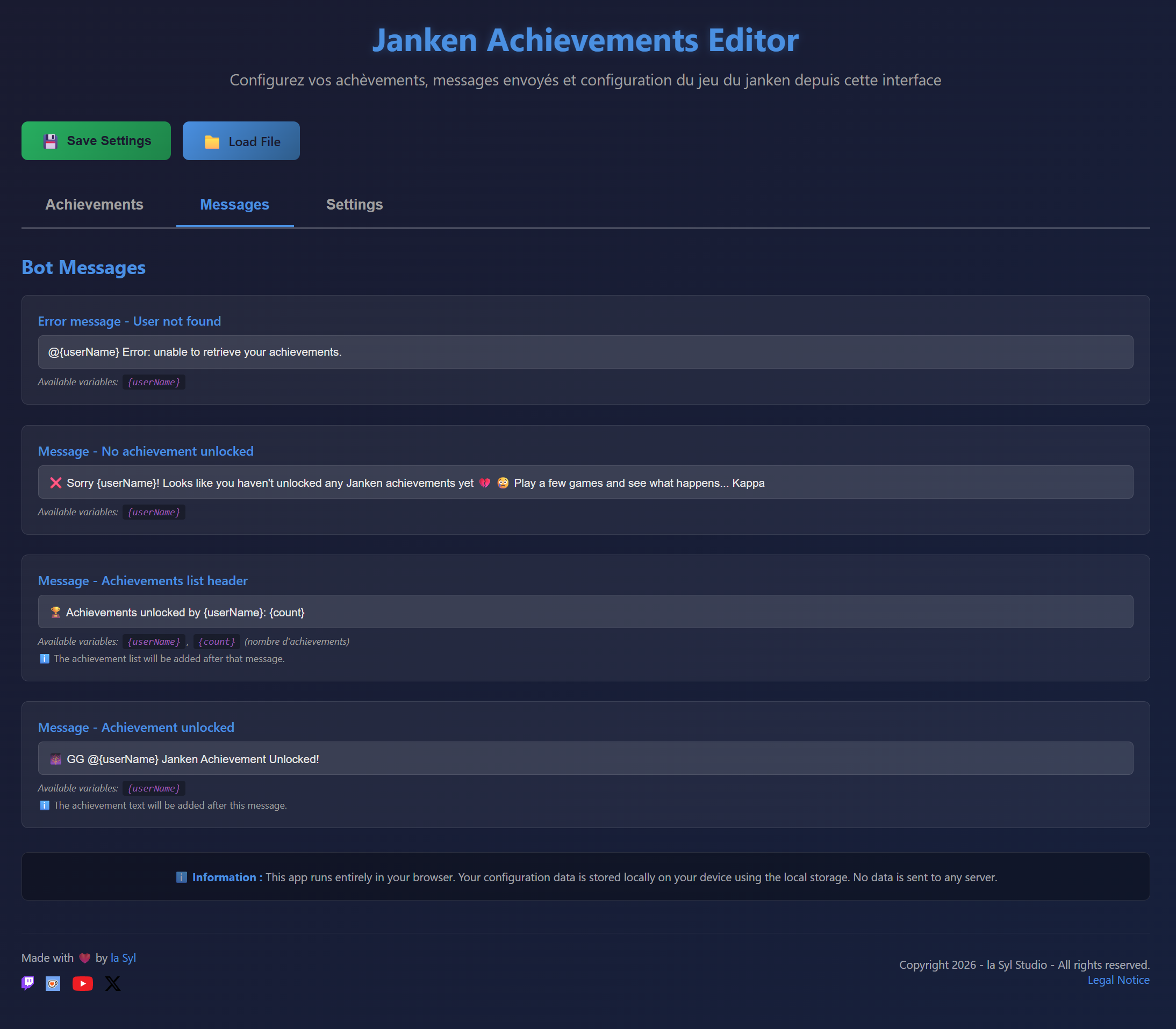
Task: Click the info icon beside 'achievement list will be added'
Action: tap(44, 659)
